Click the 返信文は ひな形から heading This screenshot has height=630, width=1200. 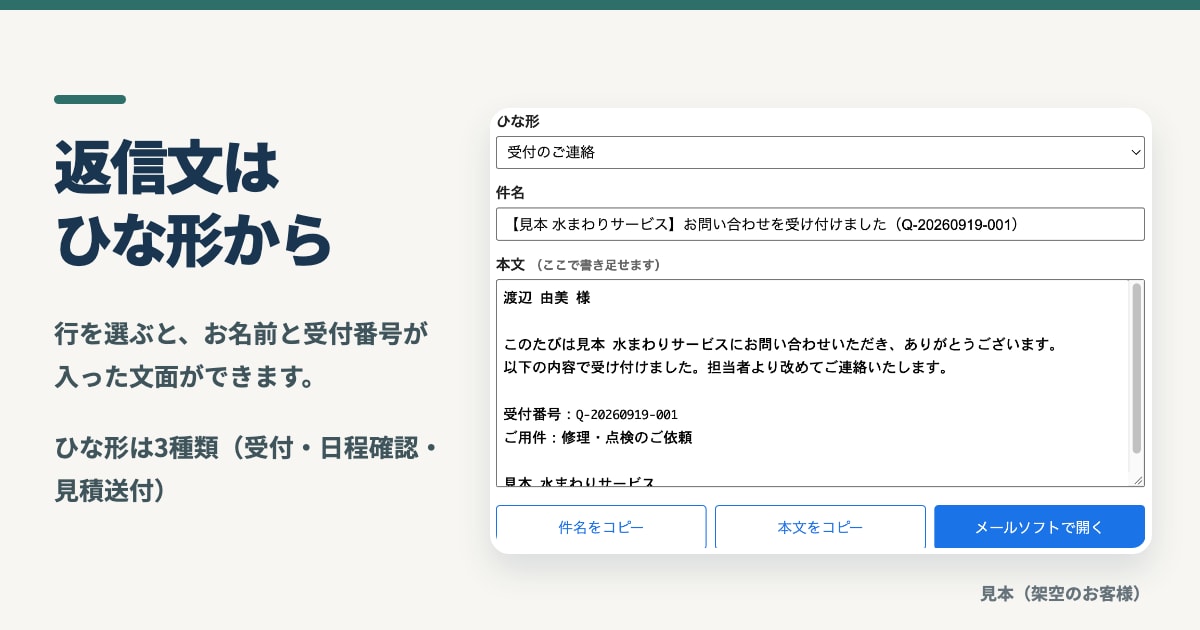(x=193, y=202)
